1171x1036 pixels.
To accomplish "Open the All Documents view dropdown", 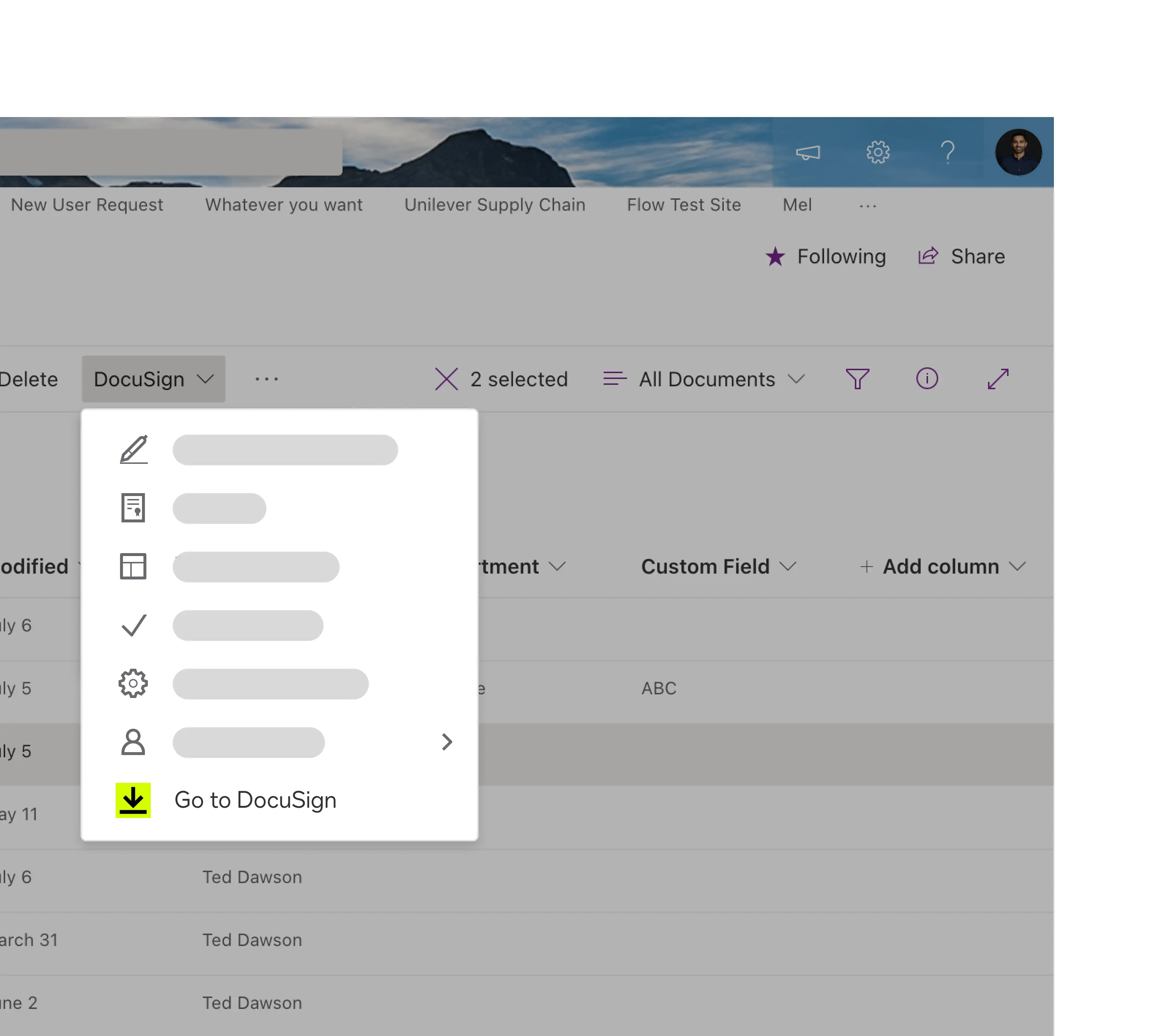I will pos(705,379).
